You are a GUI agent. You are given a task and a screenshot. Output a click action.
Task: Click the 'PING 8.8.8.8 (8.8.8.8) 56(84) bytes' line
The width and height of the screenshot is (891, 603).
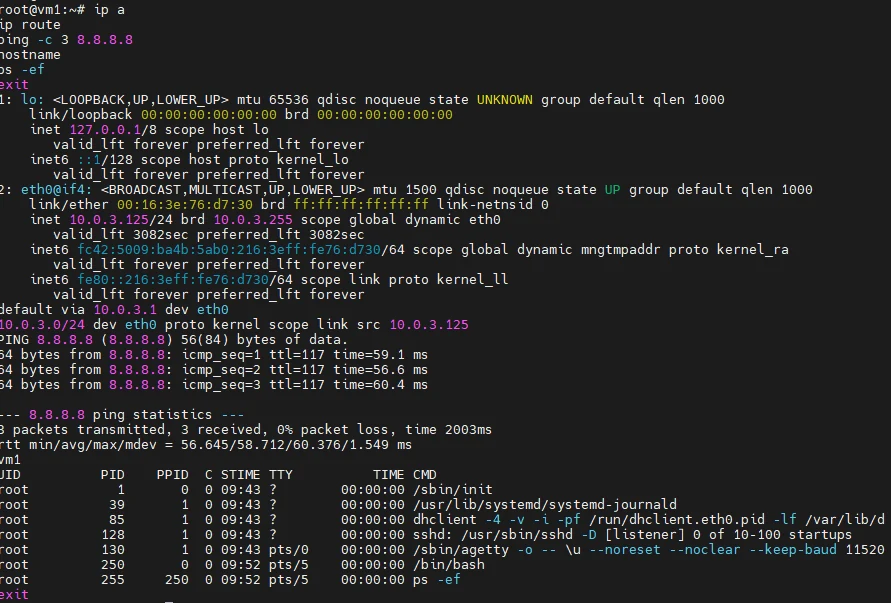click(x=173, y=340)
